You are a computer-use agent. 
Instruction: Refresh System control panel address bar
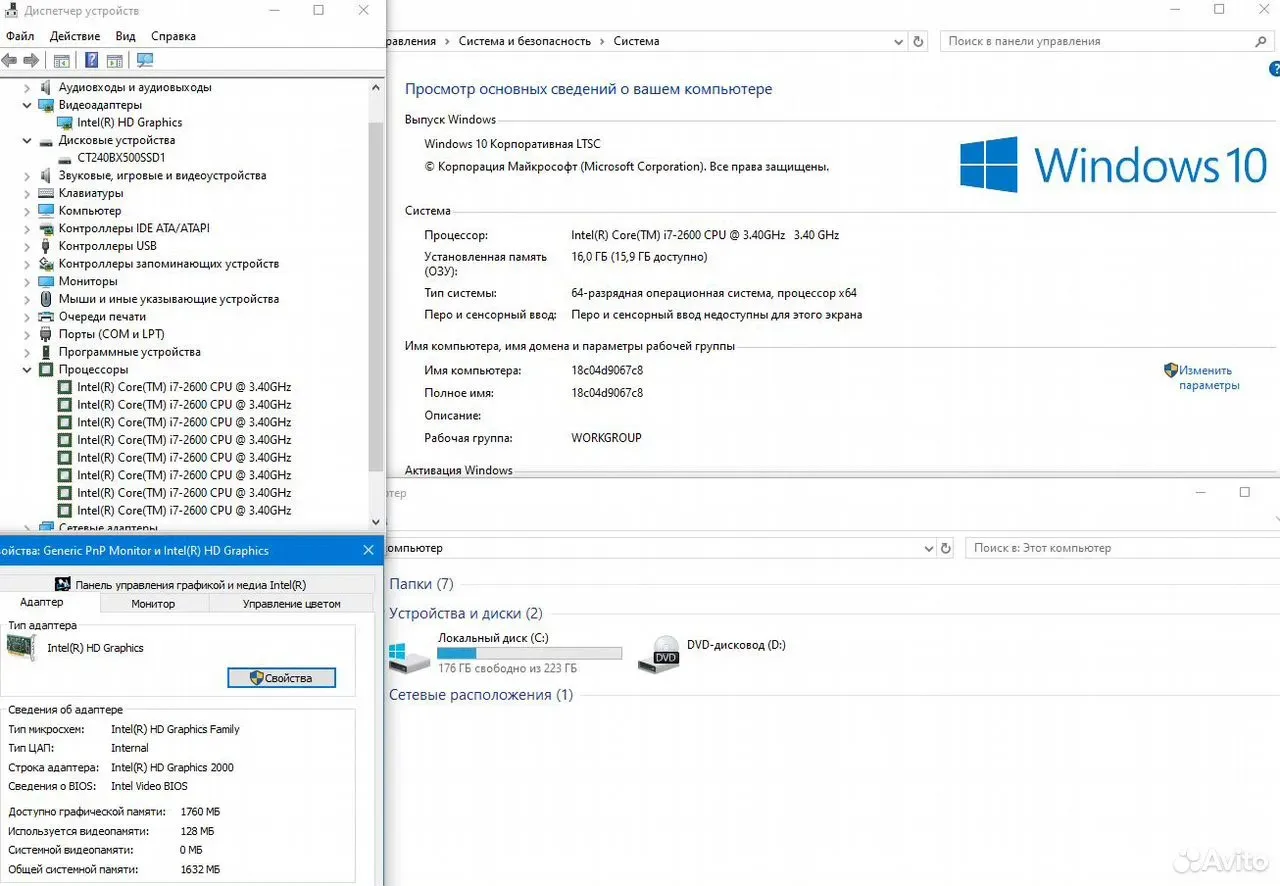pyautogui.click(x=919, y=41)
